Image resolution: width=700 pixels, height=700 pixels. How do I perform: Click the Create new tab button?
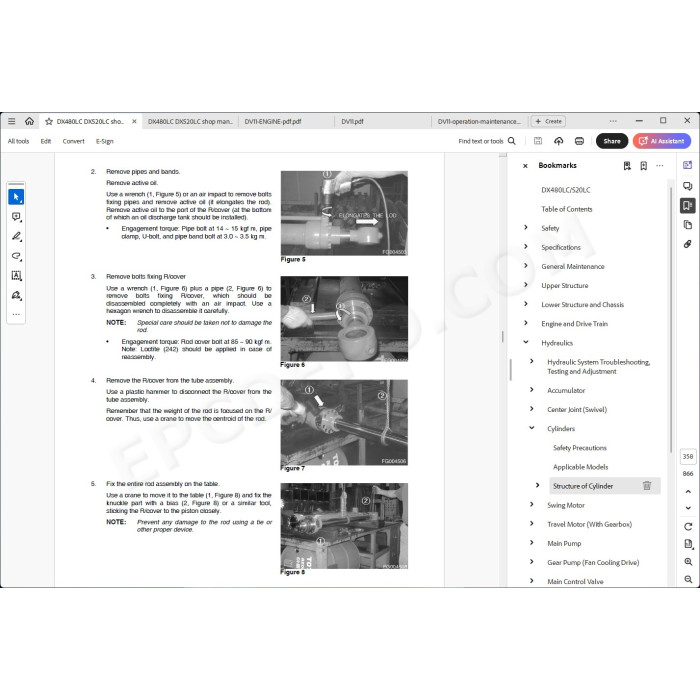548,121
